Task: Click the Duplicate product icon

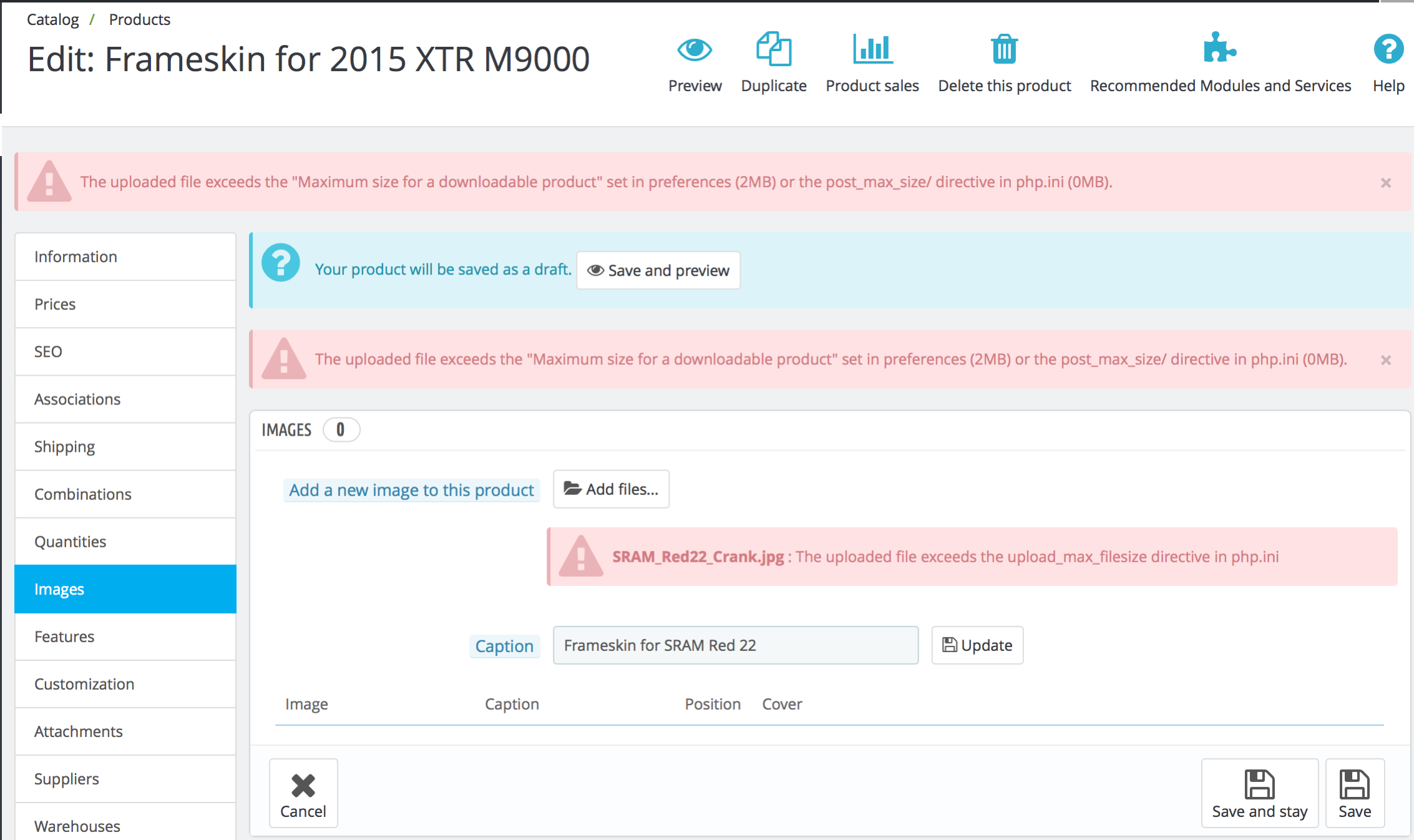Action: click(773, 50)
